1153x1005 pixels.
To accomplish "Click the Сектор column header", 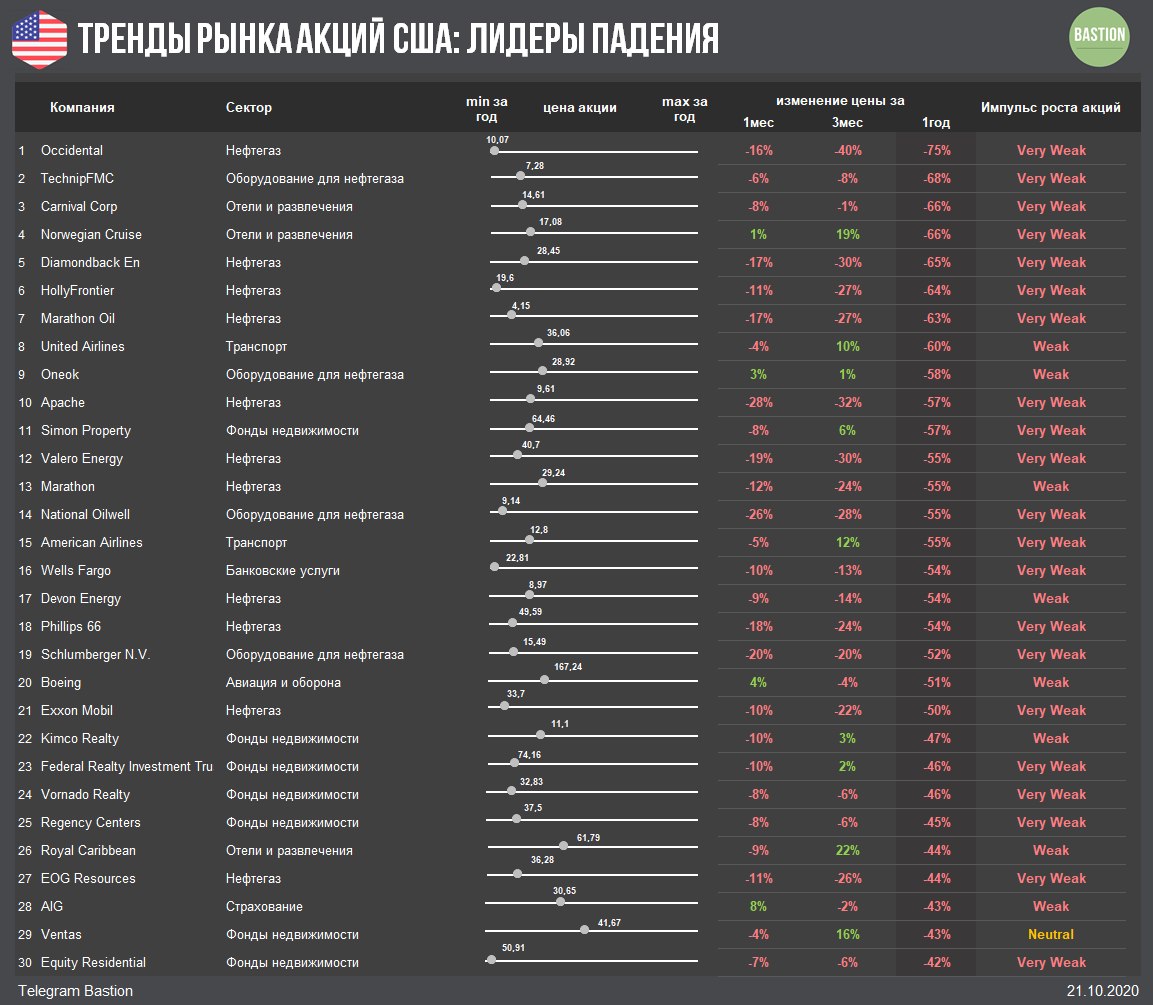I will (249, 107).
